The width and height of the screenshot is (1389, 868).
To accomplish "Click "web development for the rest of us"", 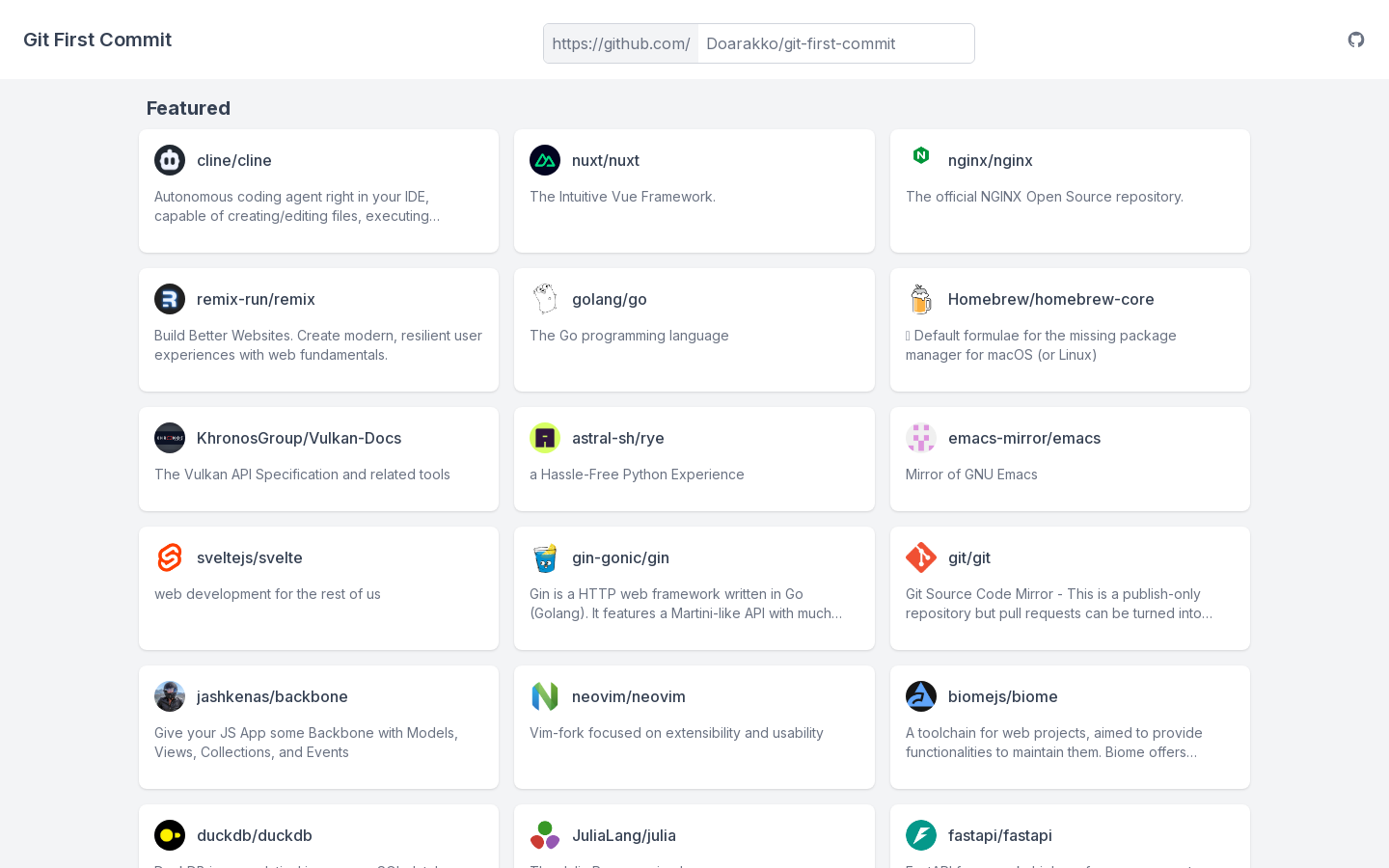I will (267, 594).
